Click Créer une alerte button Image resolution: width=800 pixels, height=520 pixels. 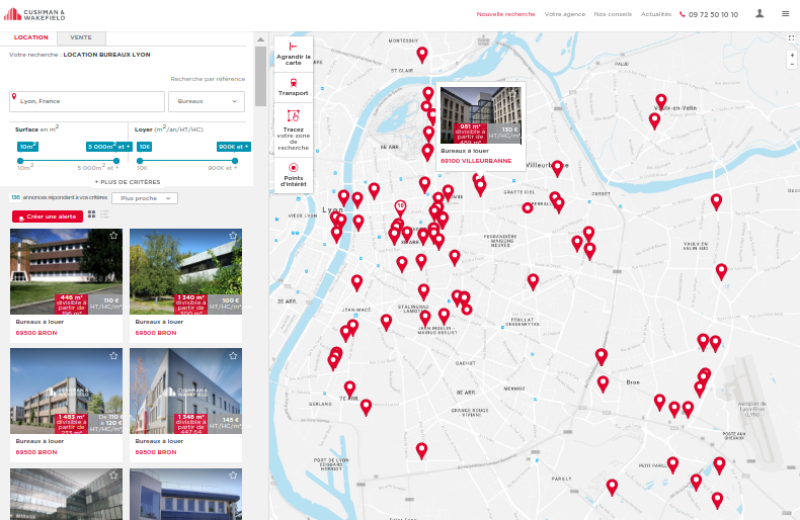pos(47,217)
